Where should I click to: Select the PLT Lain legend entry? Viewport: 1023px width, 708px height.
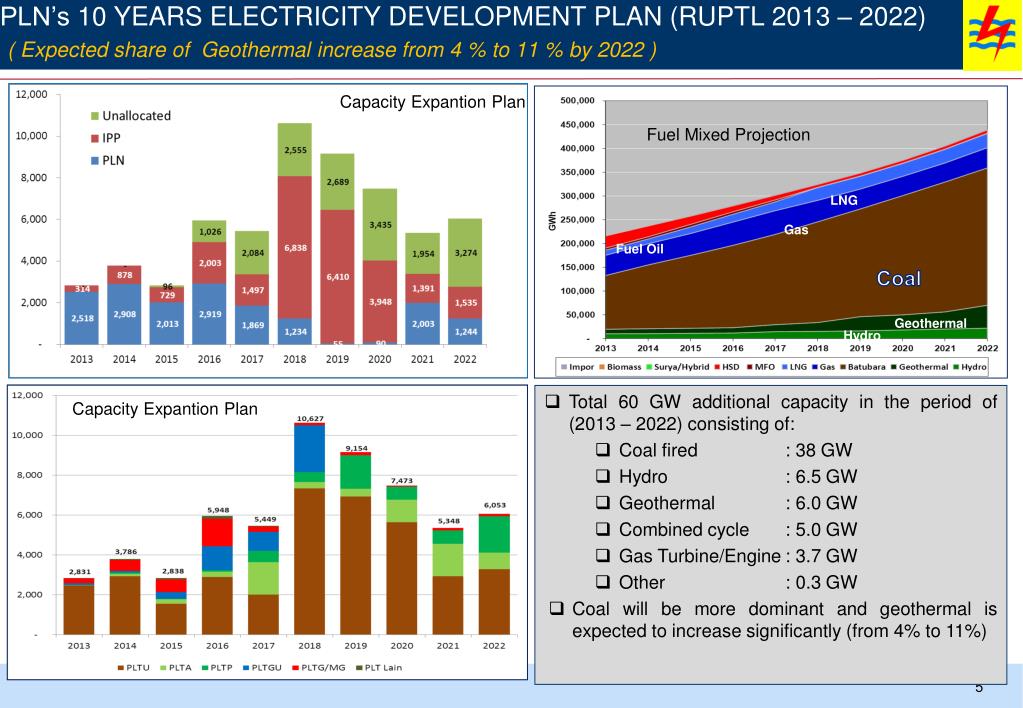point(378,668)
